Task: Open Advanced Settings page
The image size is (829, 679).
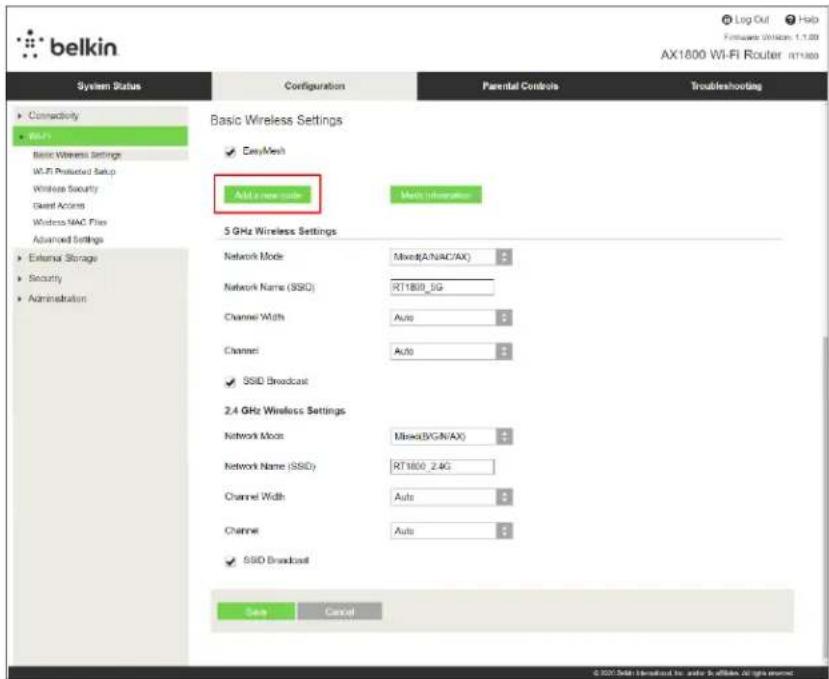Action: click(x=68, y=240)
